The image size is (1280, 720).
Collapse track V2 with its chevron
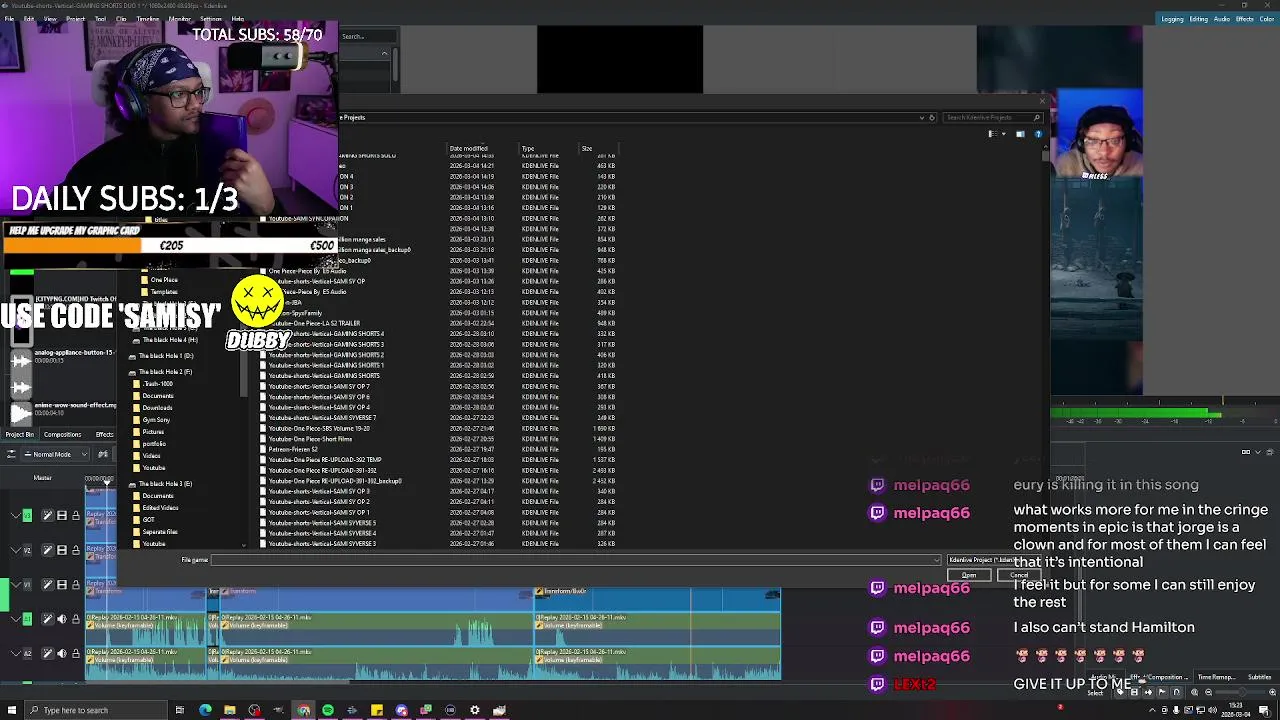point(15,550)
